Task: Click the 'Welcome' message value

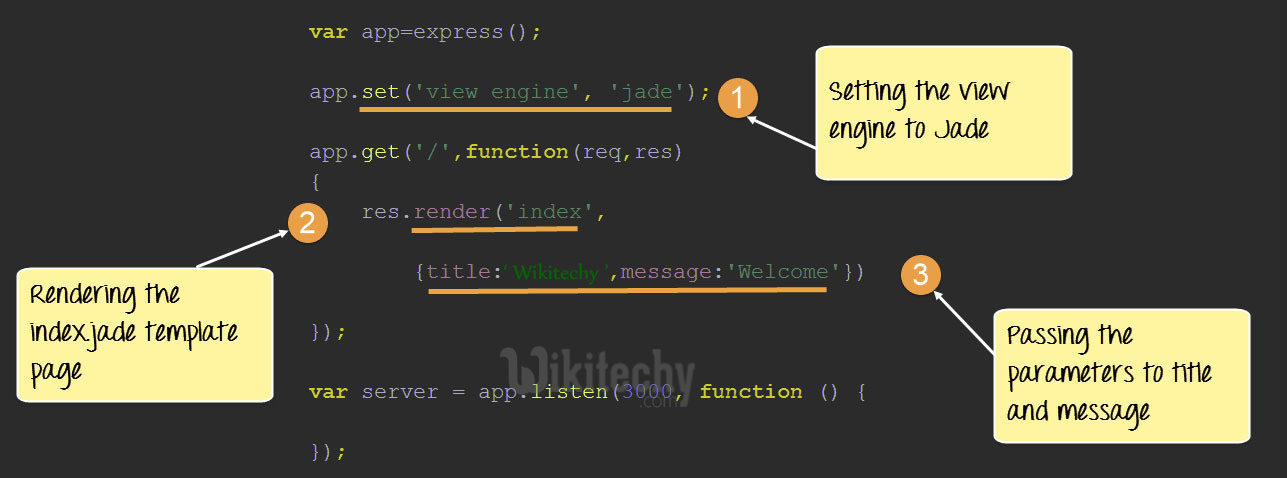Action: pyautogui.click(x=783, y=272)
